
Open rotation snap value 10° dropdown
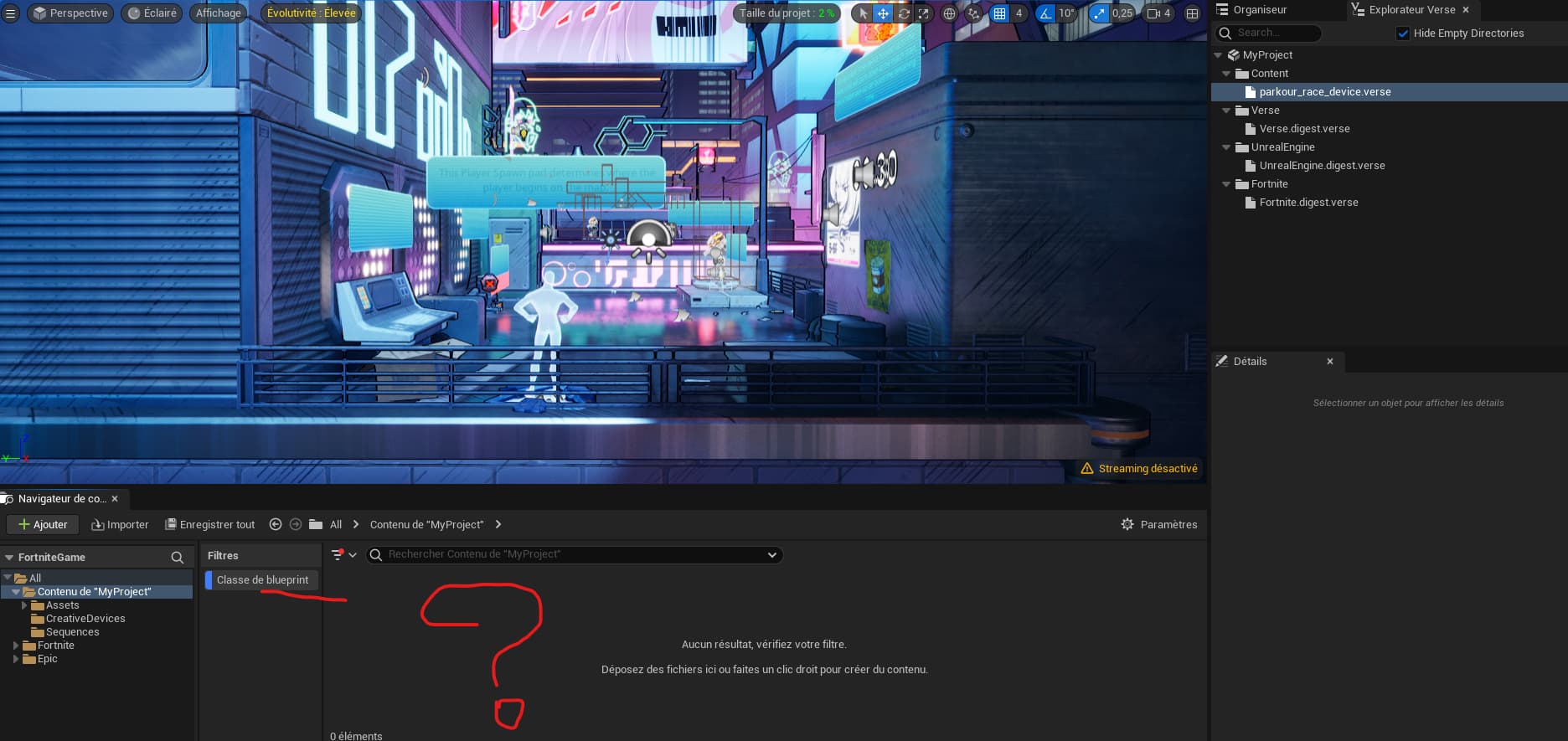(1066, 13)
